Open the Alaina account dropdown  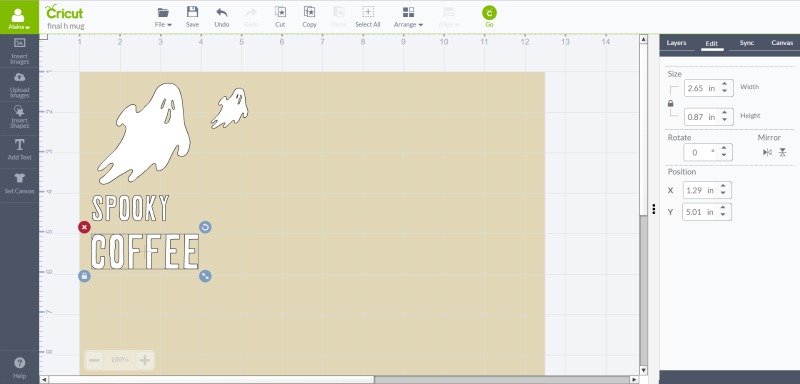tap(19, 17)
